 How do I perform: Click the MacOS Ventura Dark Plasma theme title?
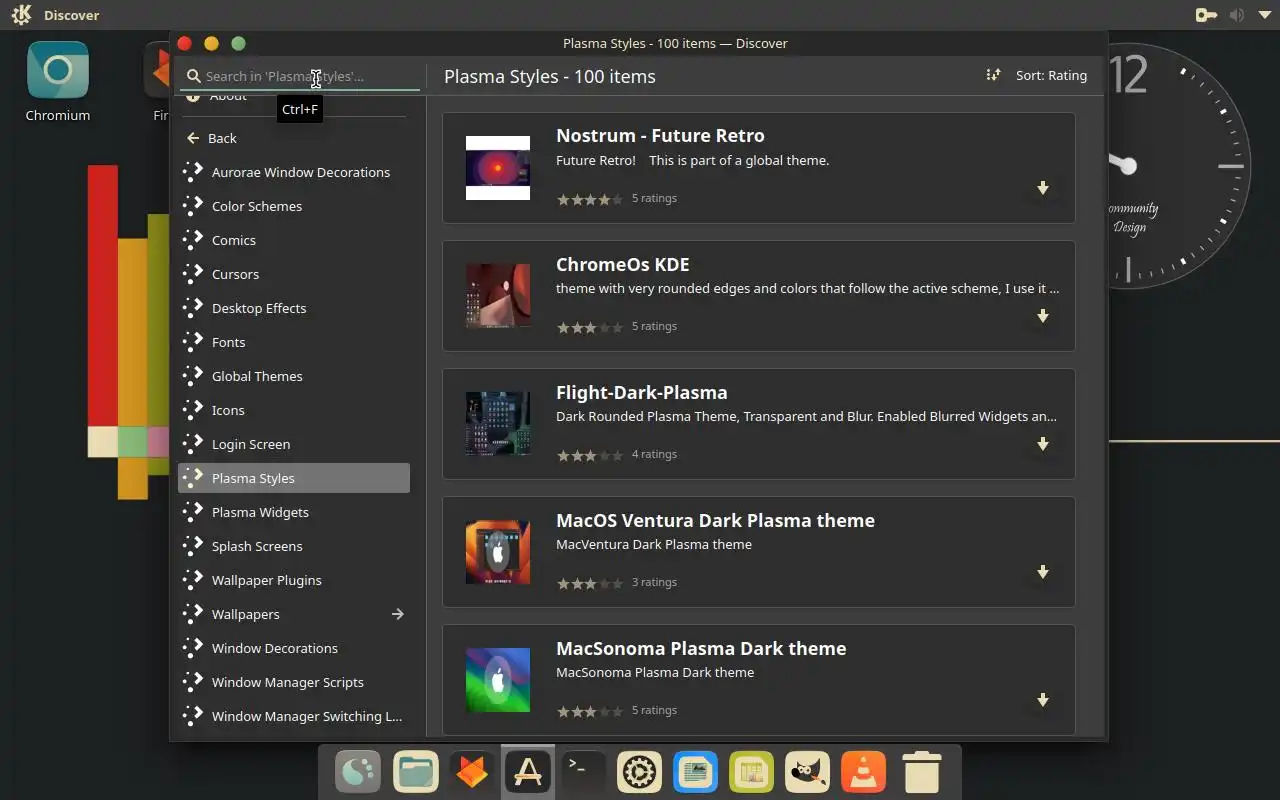click(715, 520)
